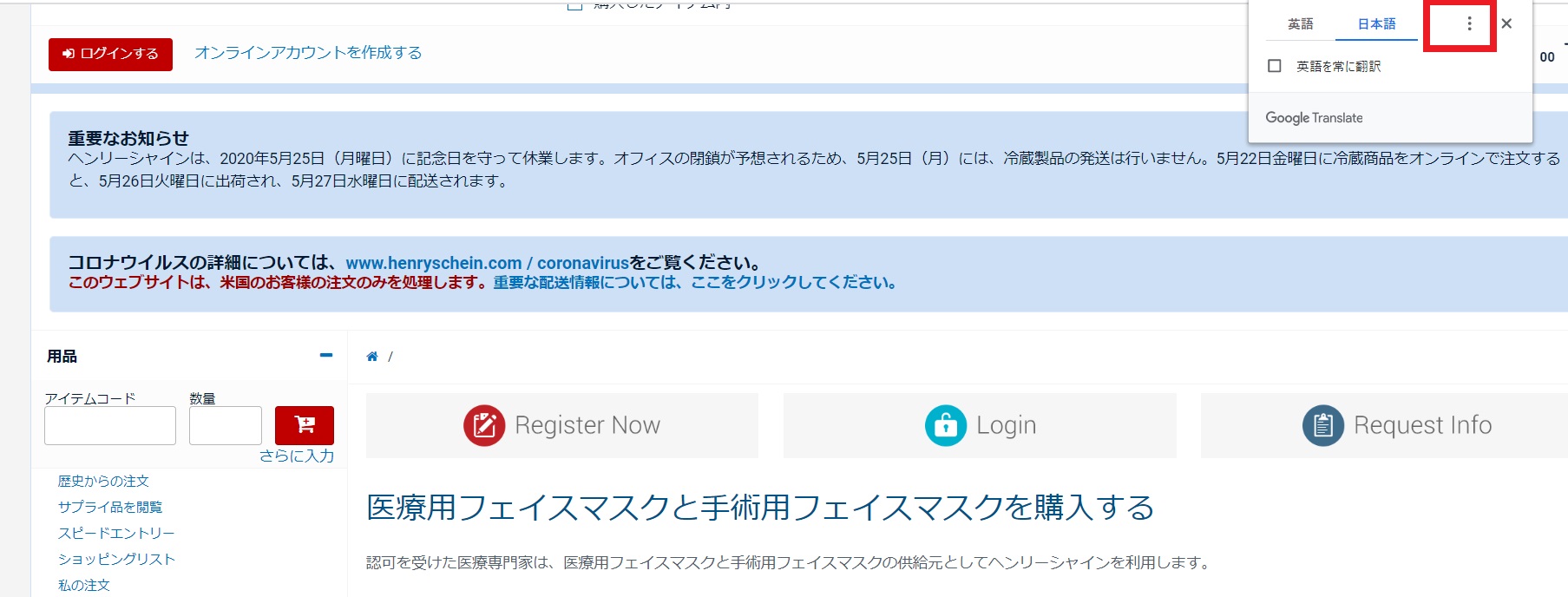Image resolution: width=1568 pixels, height=597 pixels.
Task: Click the 重要なお知らせ notice heading
Action: pyautogui.click(x=128, y=138)
